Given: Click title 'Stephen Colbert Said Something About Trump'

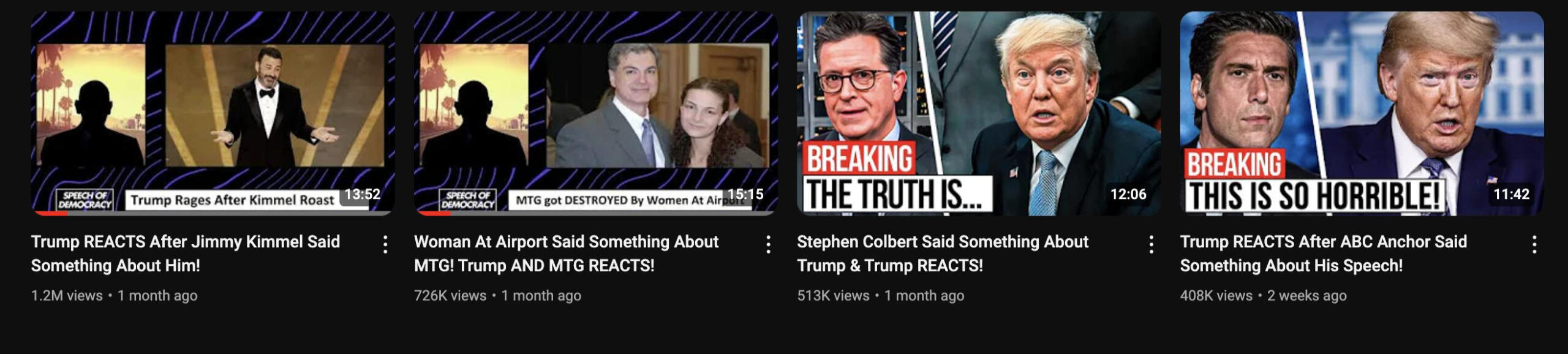Looking at the screenshot, I should (x=943, y=254).
